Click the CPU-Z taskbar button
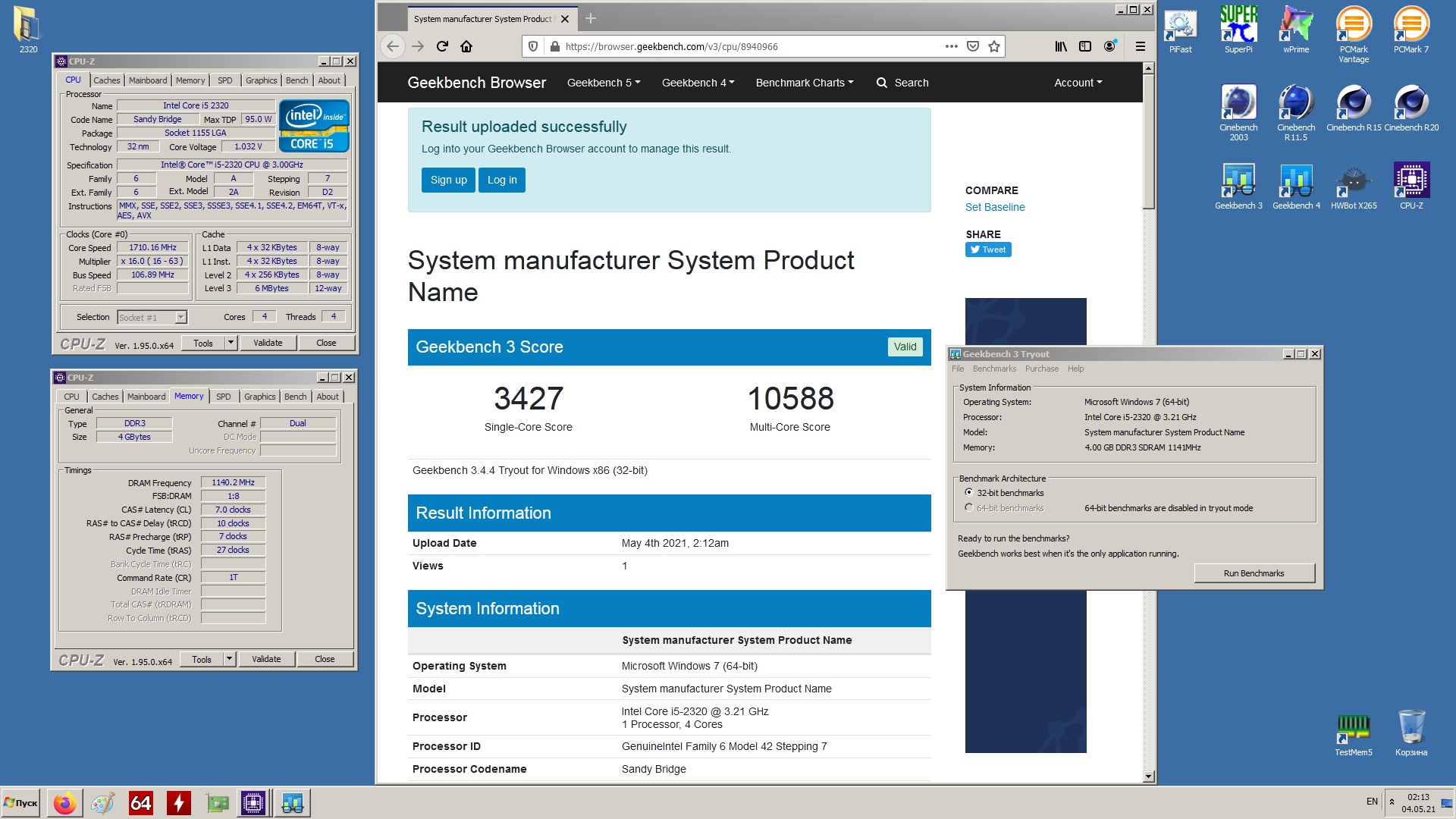The height and width of the screenshot is (819, 1456). coord(253,803)
